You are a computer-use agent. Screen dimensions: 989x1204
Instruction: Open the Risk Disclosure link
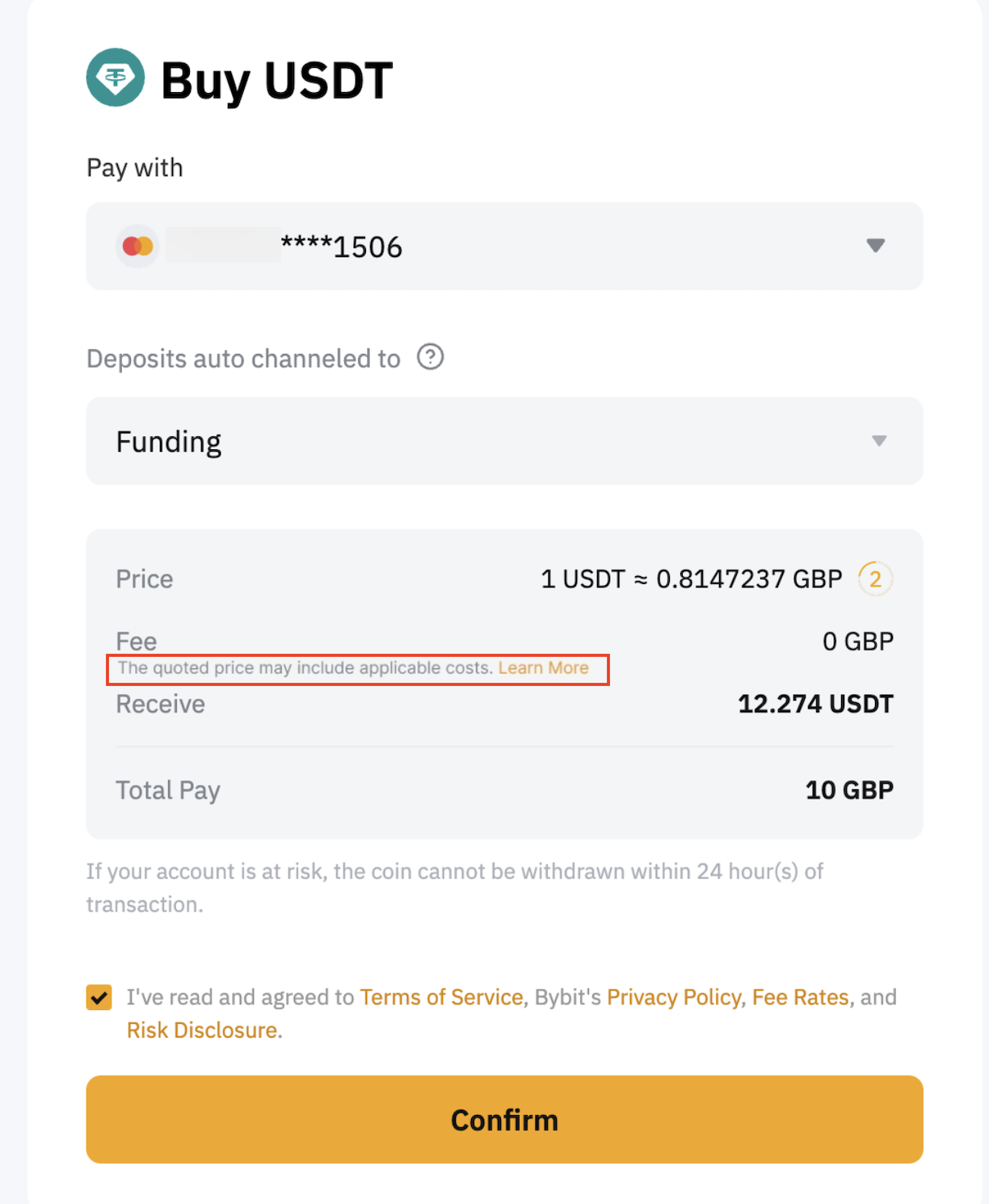[202, 1030]
